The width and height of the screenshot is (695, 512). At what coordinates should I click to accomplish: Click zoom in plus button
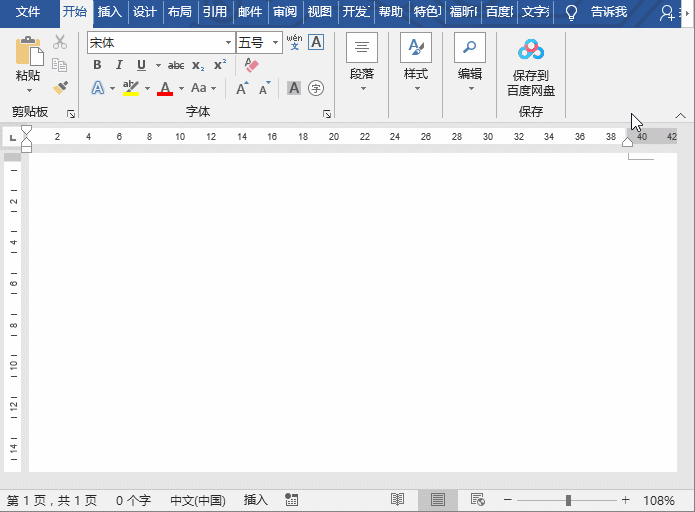(x=625, y=500)
